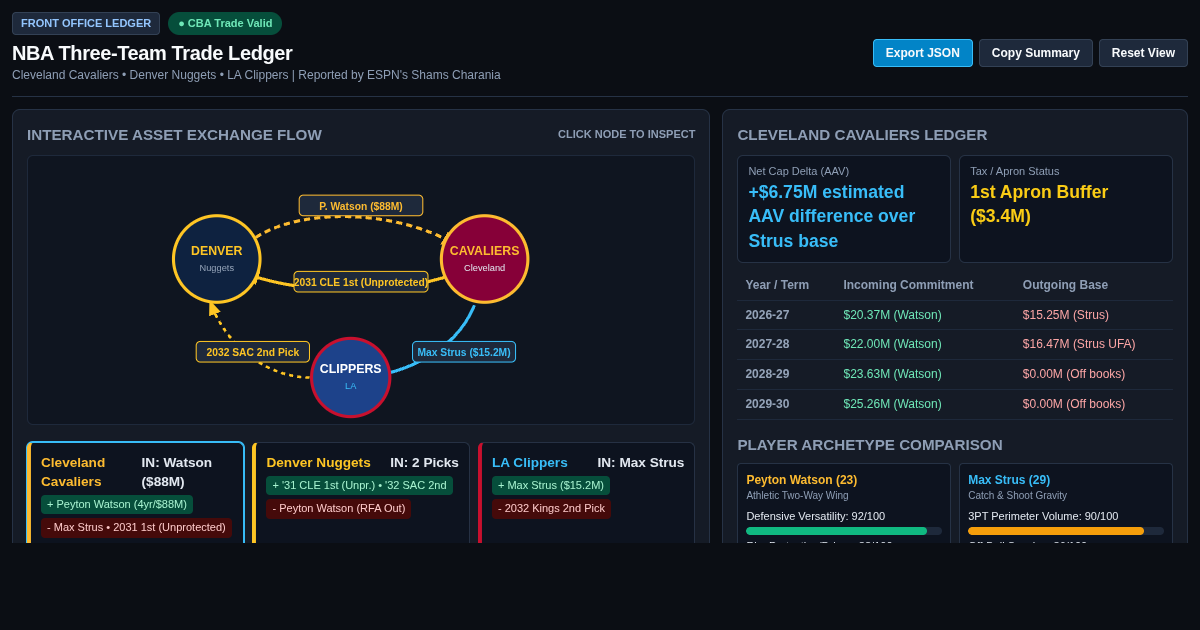Click the '- Peyton Watson (RFA Out)' chip
Viewport: 1200px width, 630px height.
[x=339, y=508]
